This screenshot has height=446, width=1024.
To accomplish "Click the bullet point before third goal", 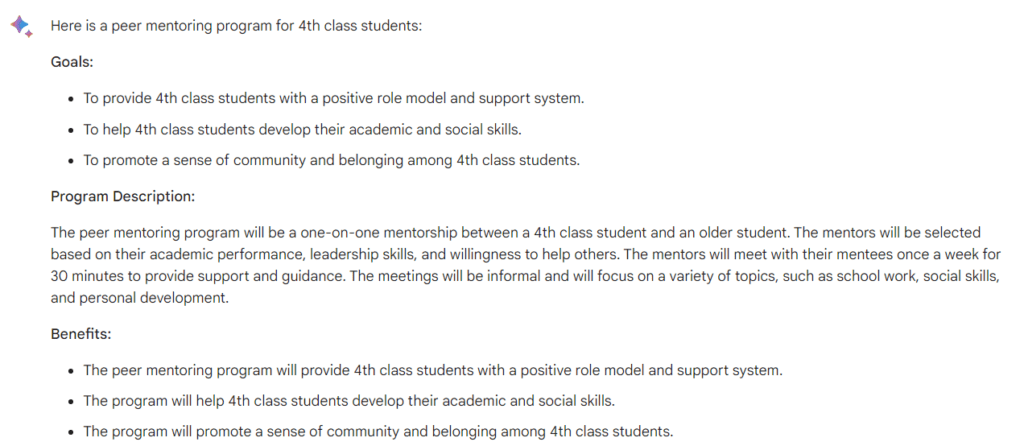I will coord(70,161).
